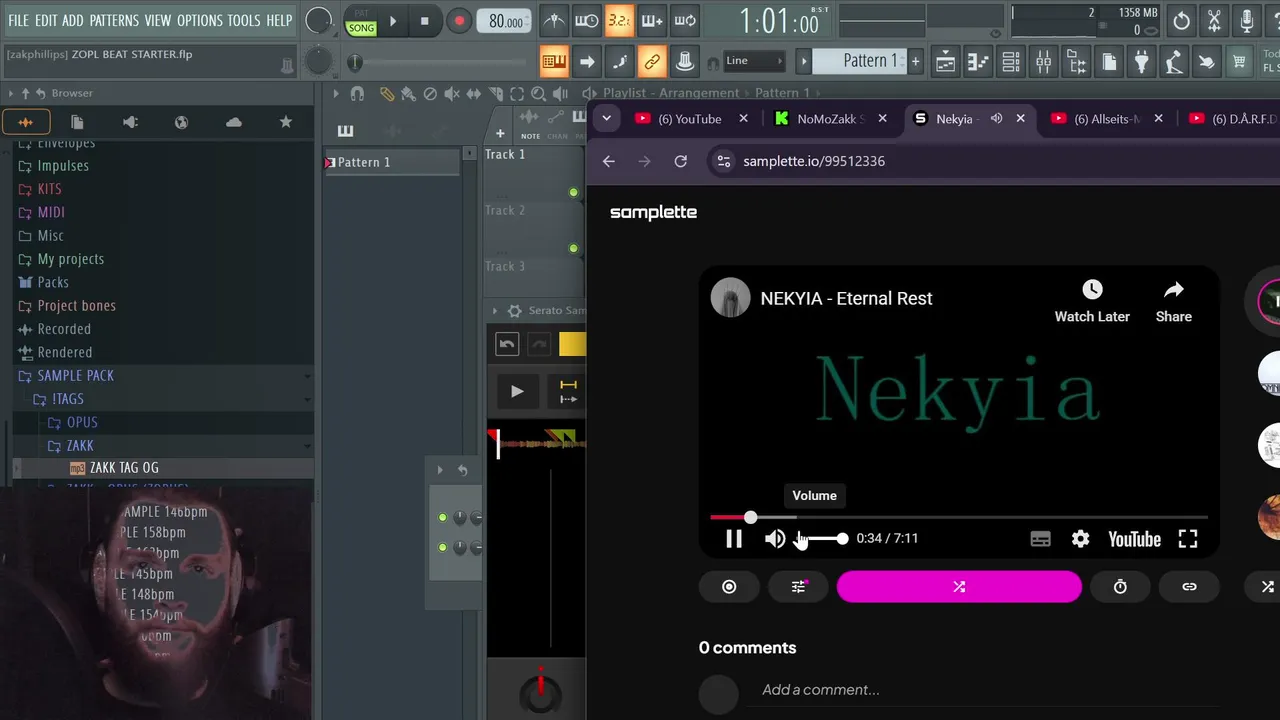Mute the YouTube video speaker icon
Screen dimensions: 1280x720
pyautogui.click(x=775, y=539)
